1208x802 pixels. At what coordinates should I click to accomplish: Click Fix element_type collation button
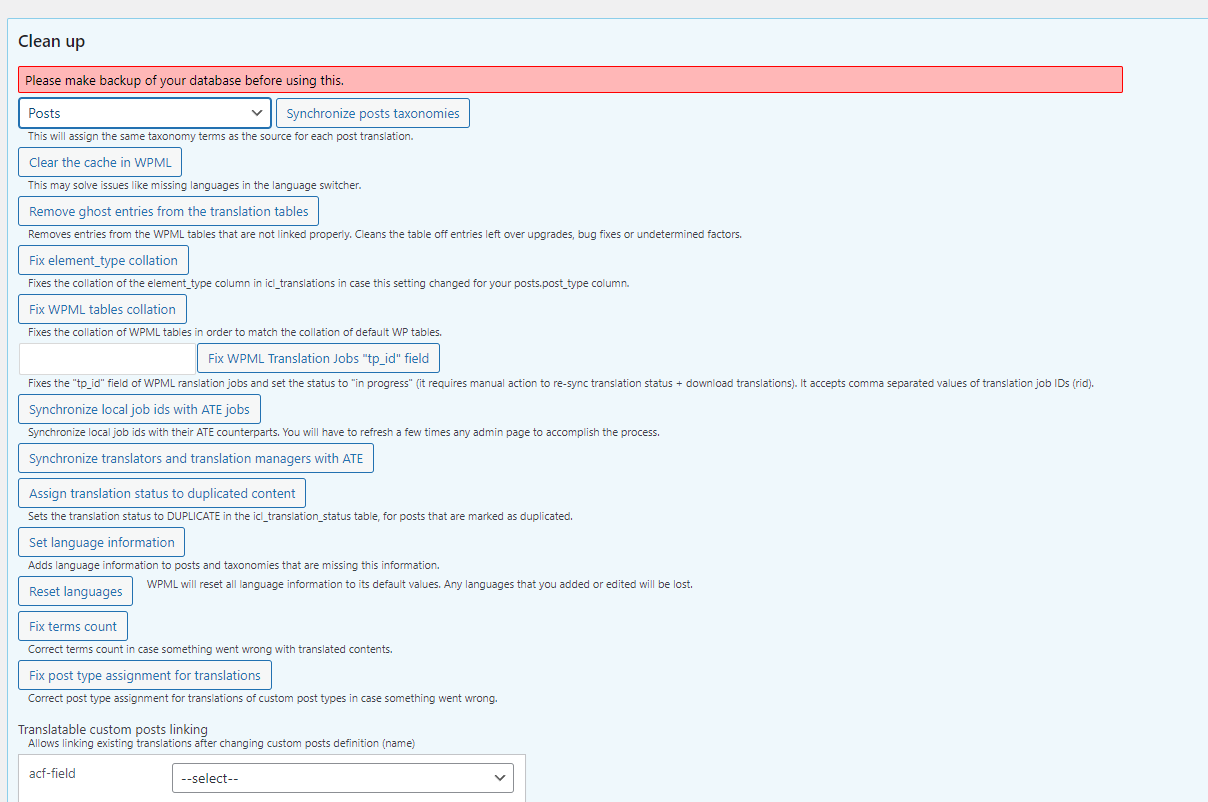click(x=103, y=260)
